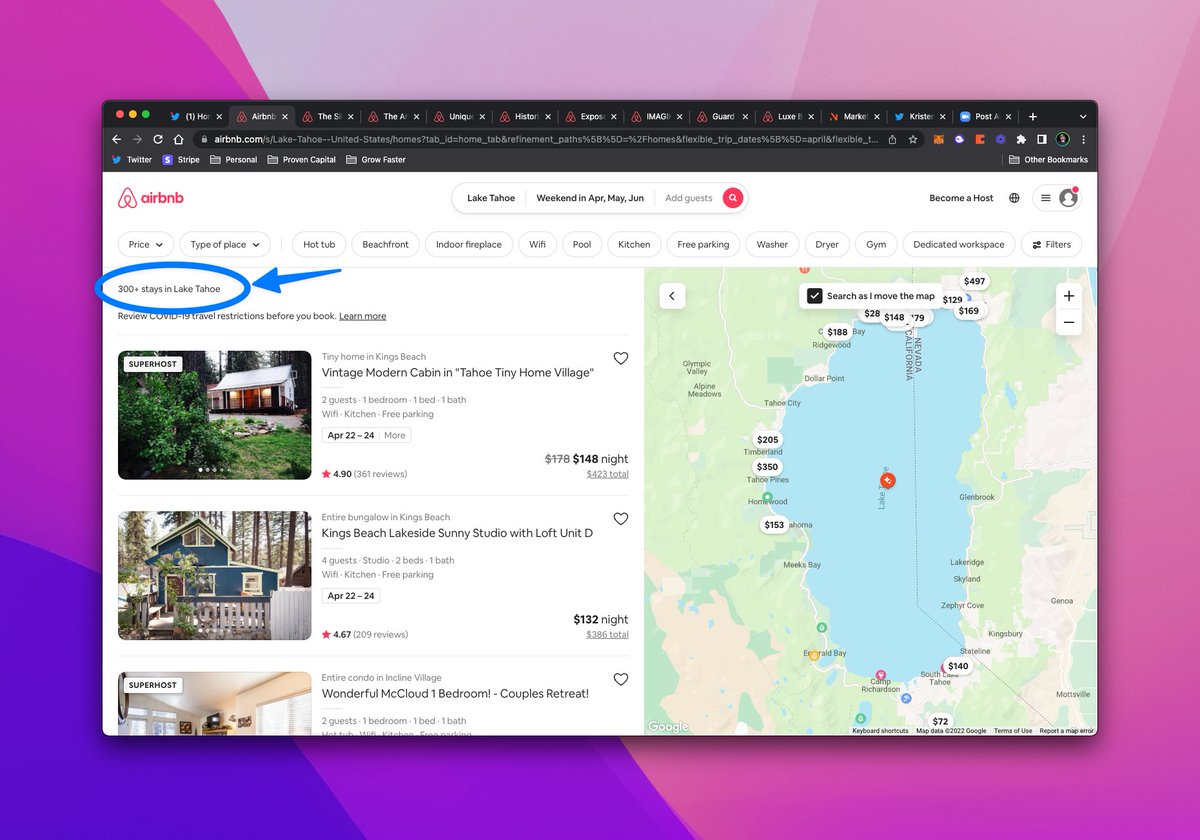Switch to the Post A browser tab
This screenshot has height=840, width=1200.
[985, 116]
